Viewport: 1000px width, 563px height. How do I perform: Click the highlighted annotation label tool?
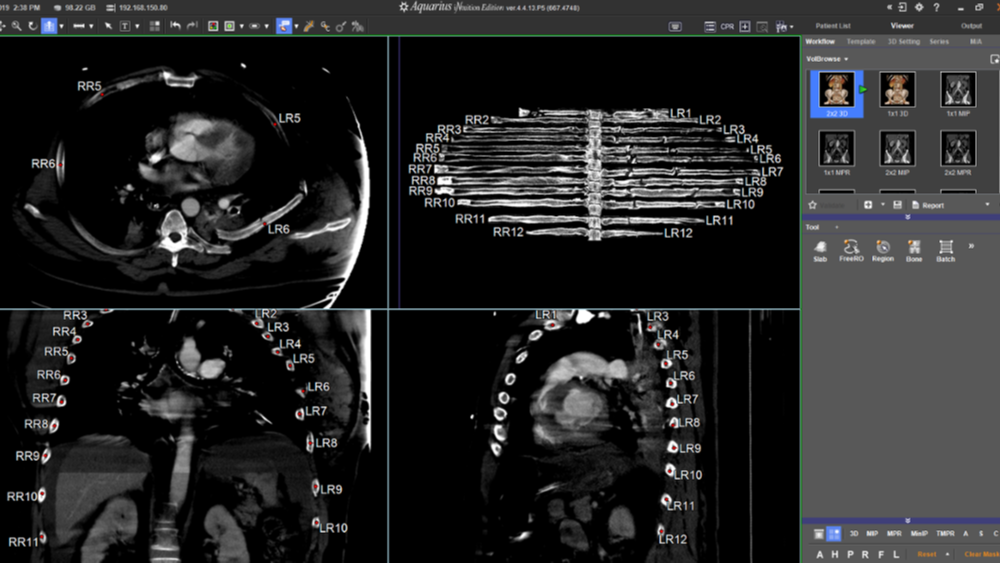coord(284,26)
